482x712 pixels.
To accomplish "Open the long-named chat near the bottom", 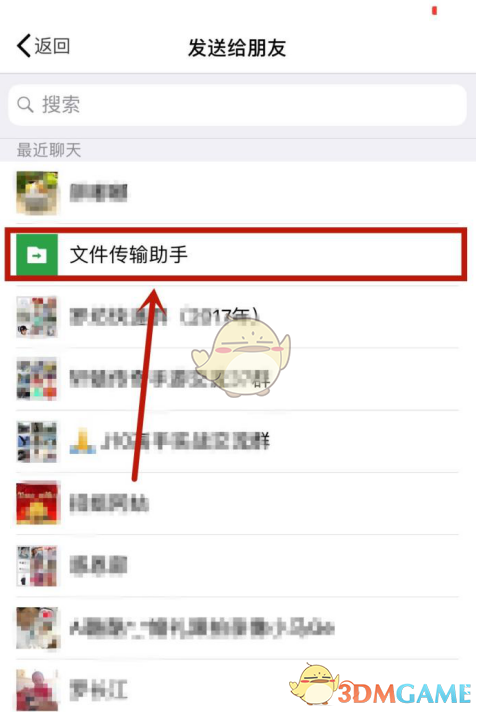I will pyautogui.click(x=238, y=628).
